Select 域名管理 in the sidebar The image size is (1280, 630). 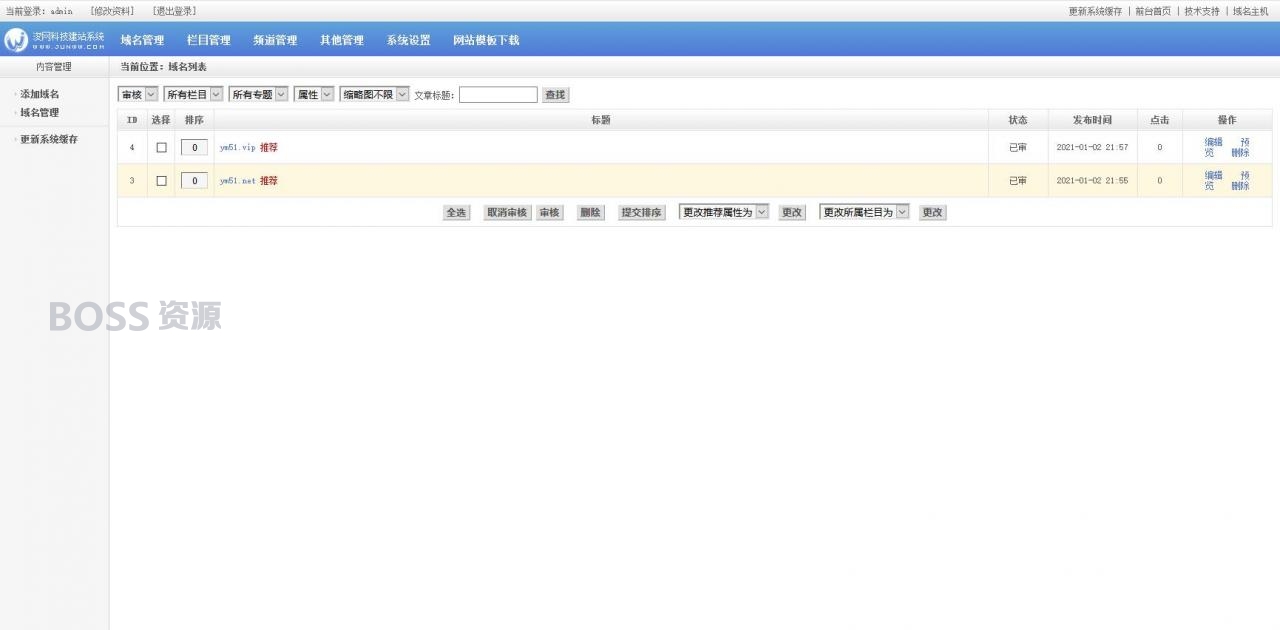[x=40, y=113]
